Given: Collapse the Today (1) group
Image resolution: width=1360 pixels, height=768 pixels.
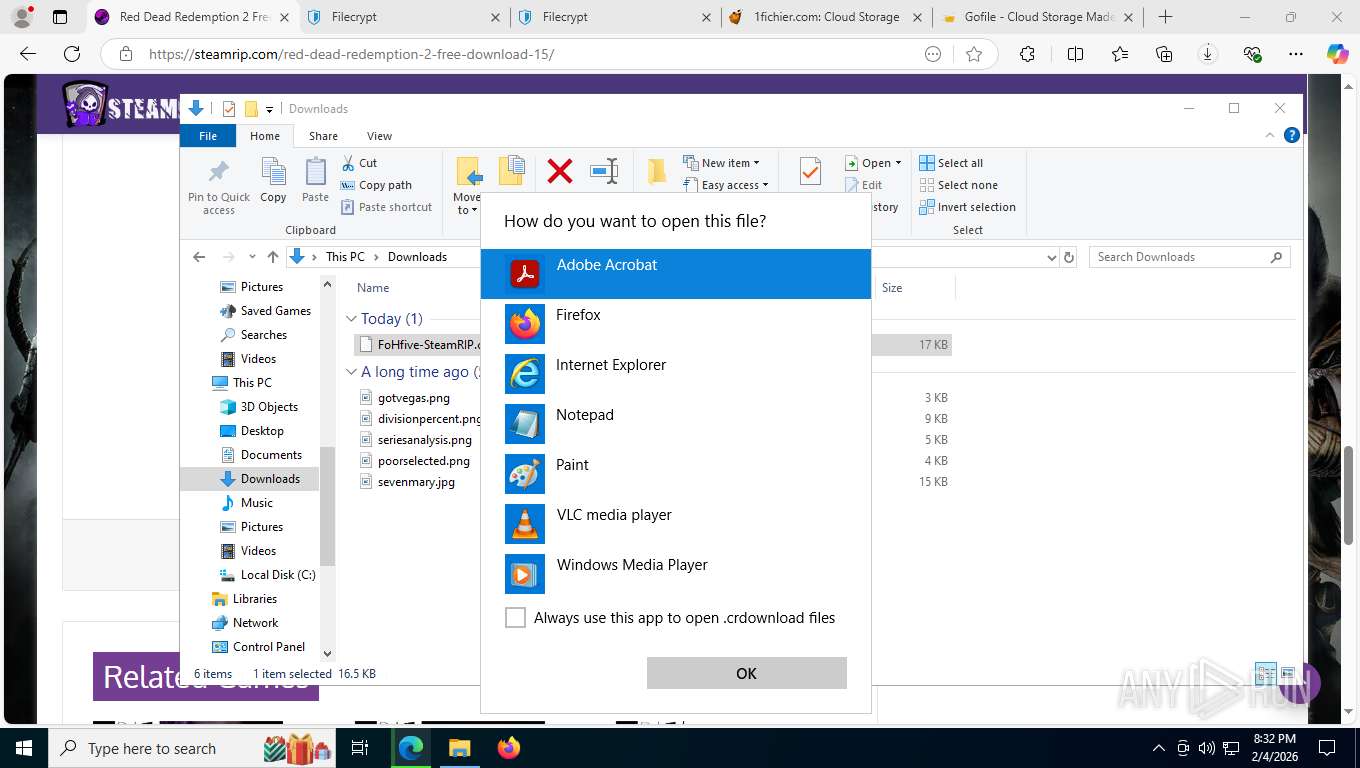Looking at the screenshot, I should (x=351, y=319).
